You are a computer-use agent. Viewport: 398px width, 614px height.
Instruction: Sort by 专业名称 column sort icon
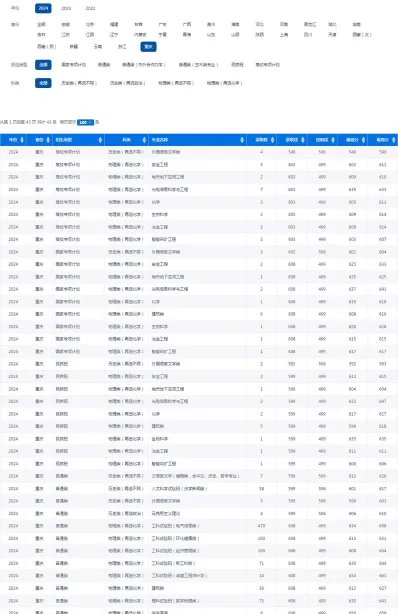click(x=242, y=140)
